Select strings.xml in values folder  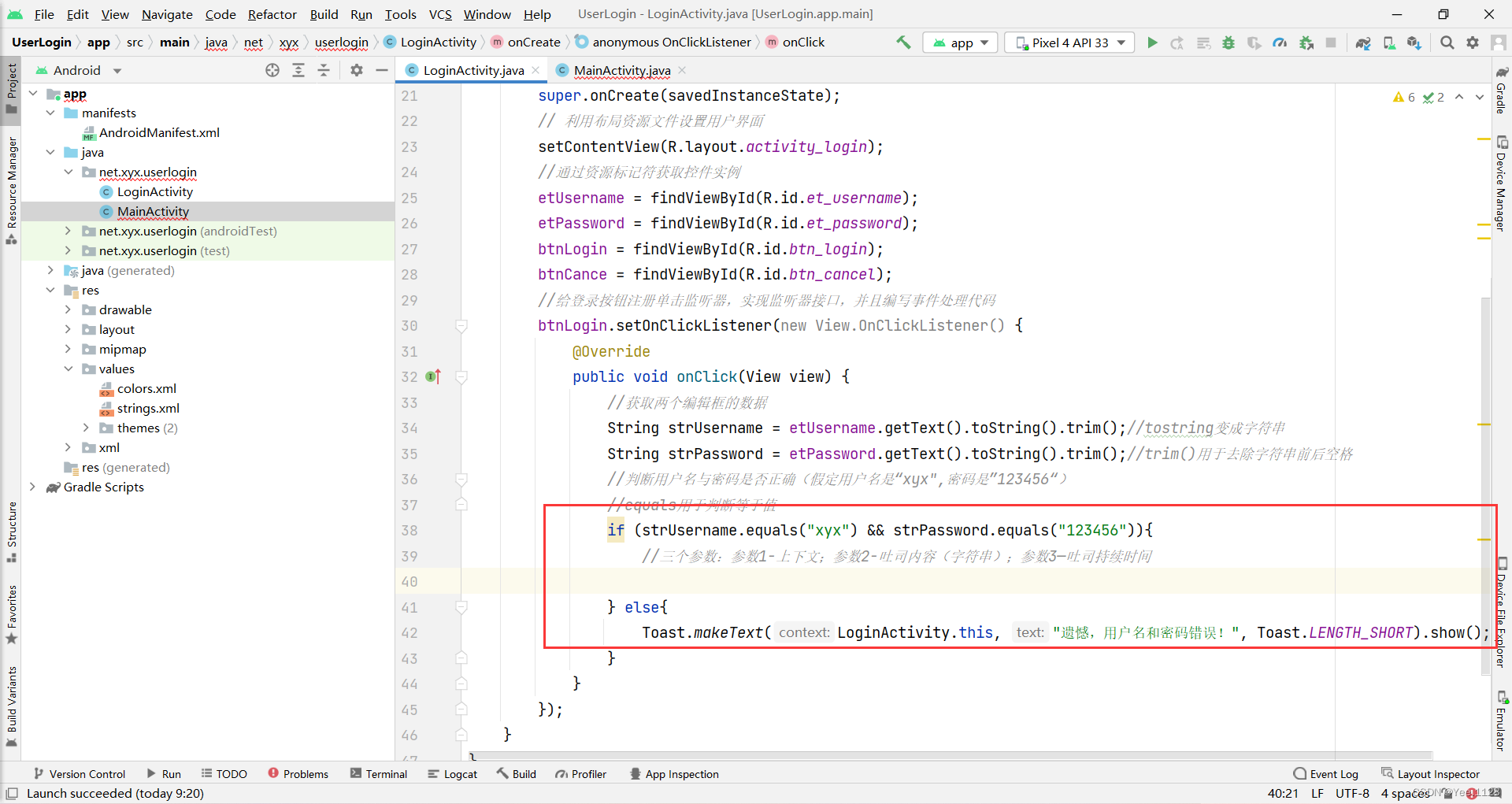(x=148, y=408)
